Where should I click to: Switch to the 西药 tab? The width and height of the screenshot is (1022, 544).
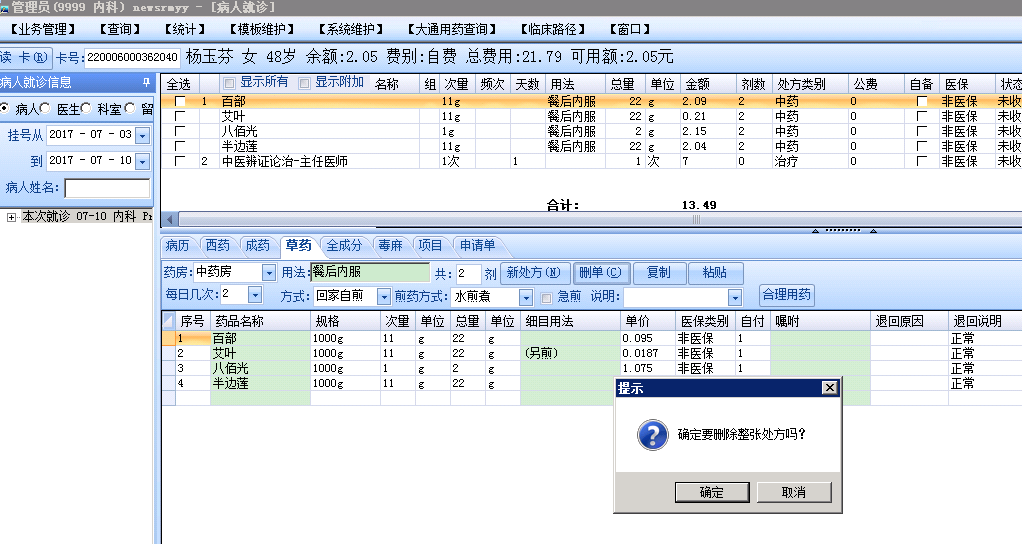pyautogui.click(x=218, y=246)
